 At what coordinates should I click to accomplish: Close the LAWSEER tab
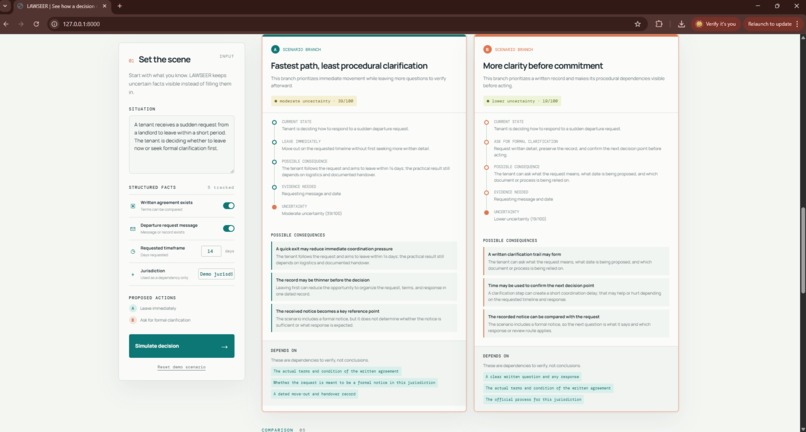click(x=104, y=6)
